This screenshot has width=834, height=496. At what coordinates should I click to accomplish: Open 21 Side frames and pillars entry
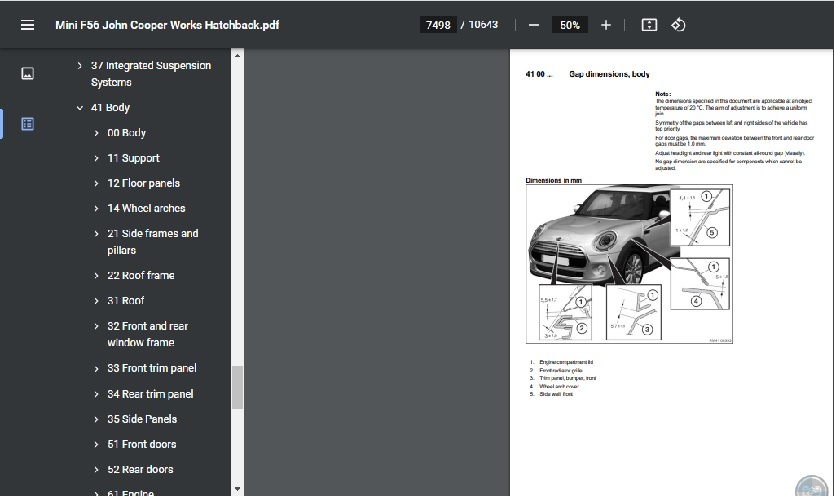[x=153, y=242]
